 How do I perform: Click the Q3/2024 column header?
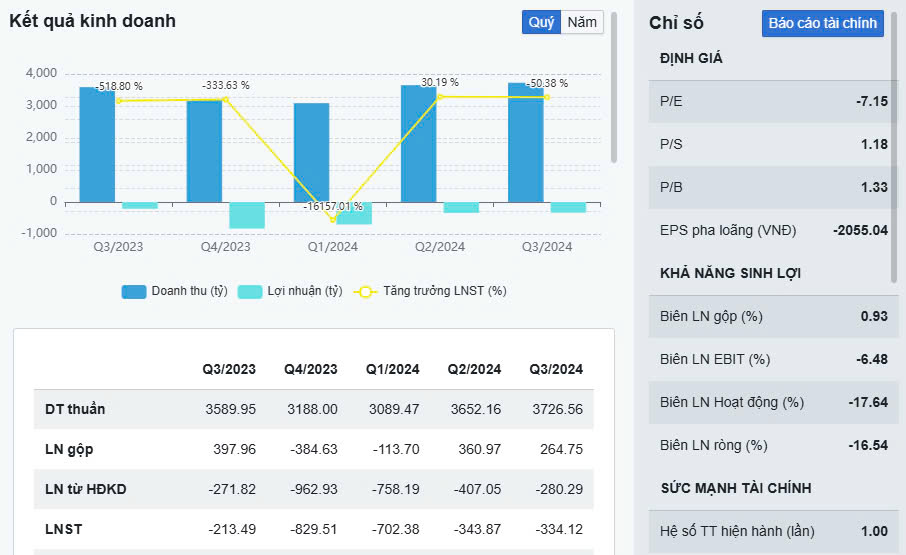pos(558,369)
